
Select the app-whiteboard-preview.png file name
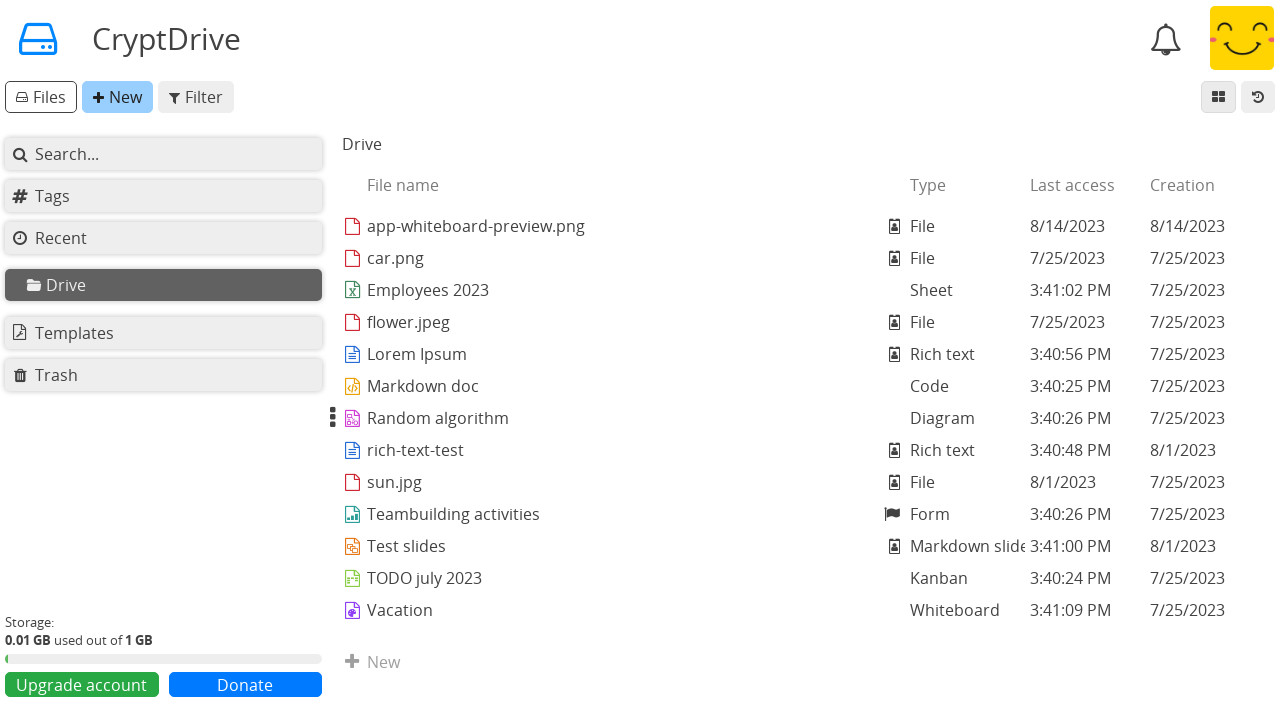(x=476, y=226)
